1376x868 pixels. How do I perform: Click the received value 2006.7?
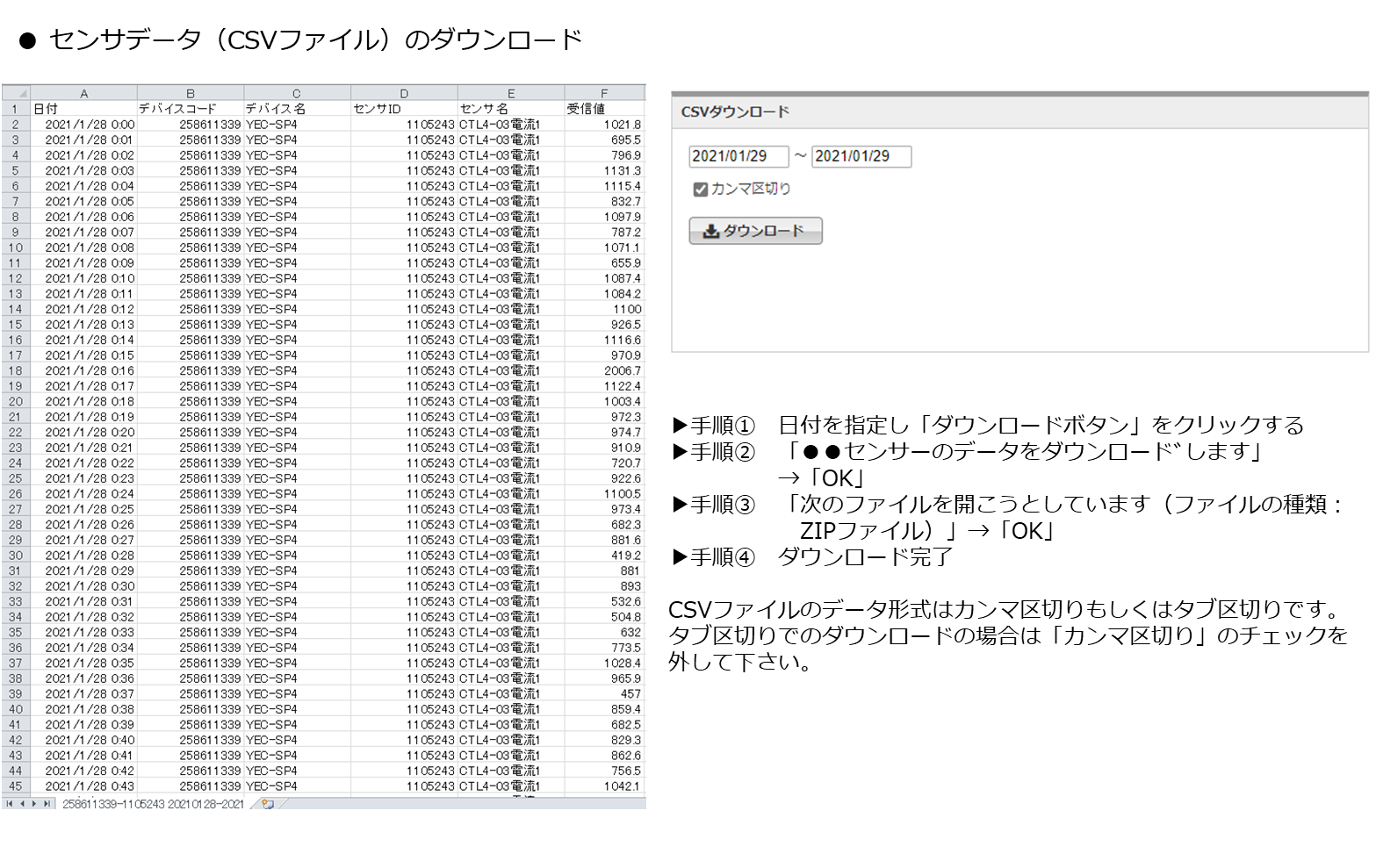coord(604,370)
